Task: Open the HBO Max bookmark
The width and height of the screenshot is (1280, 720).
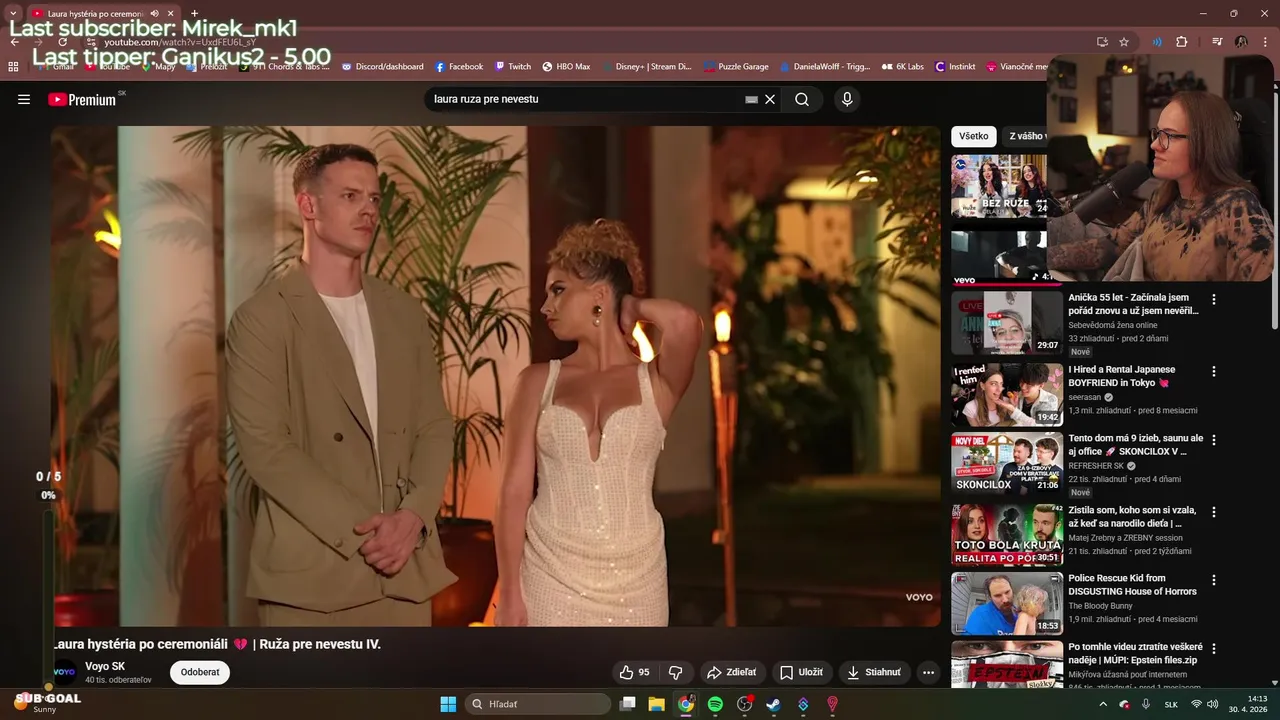Action: [x=566, y=67]
